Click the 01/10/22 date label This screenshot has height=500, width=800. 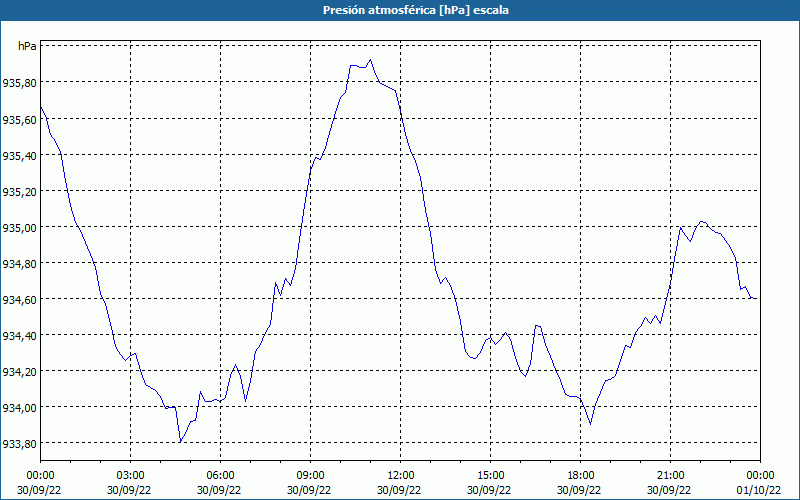click(760, 490)
